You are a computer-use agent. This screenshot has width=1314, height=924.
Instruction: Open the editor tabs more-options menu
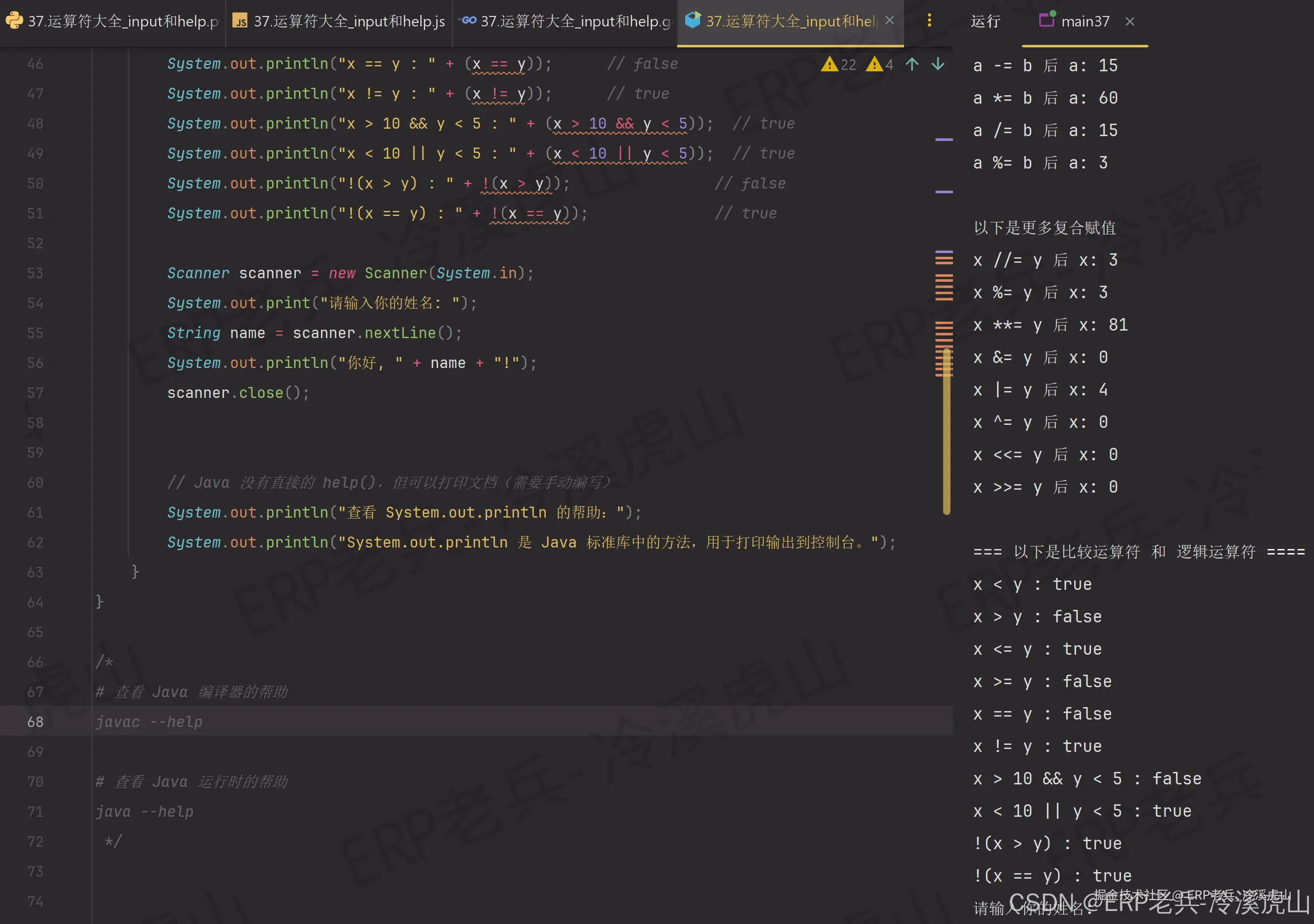(929, 20)
